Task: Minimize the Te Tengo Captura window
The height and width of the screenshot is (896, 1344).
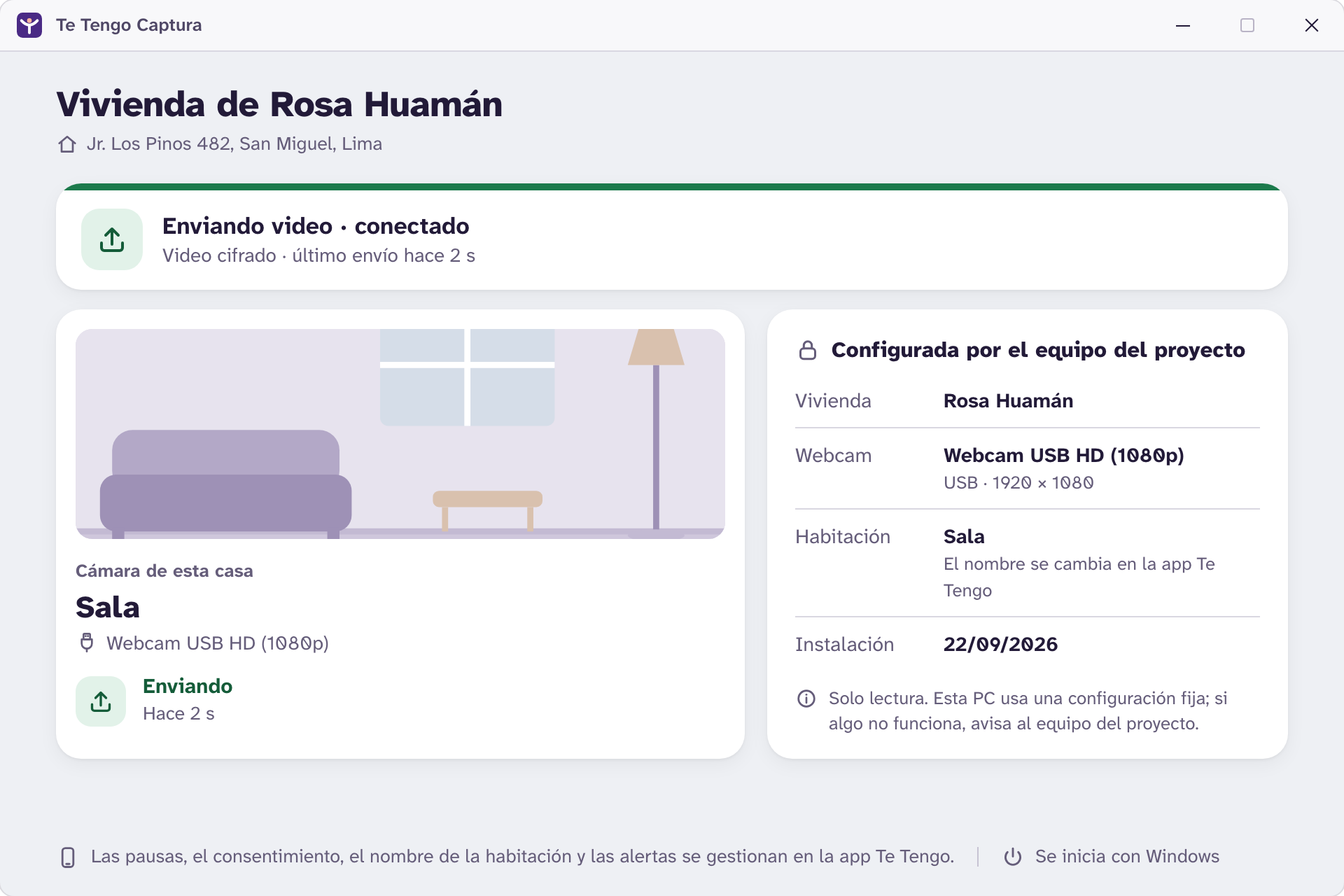Action: (x=1183, y=25)
